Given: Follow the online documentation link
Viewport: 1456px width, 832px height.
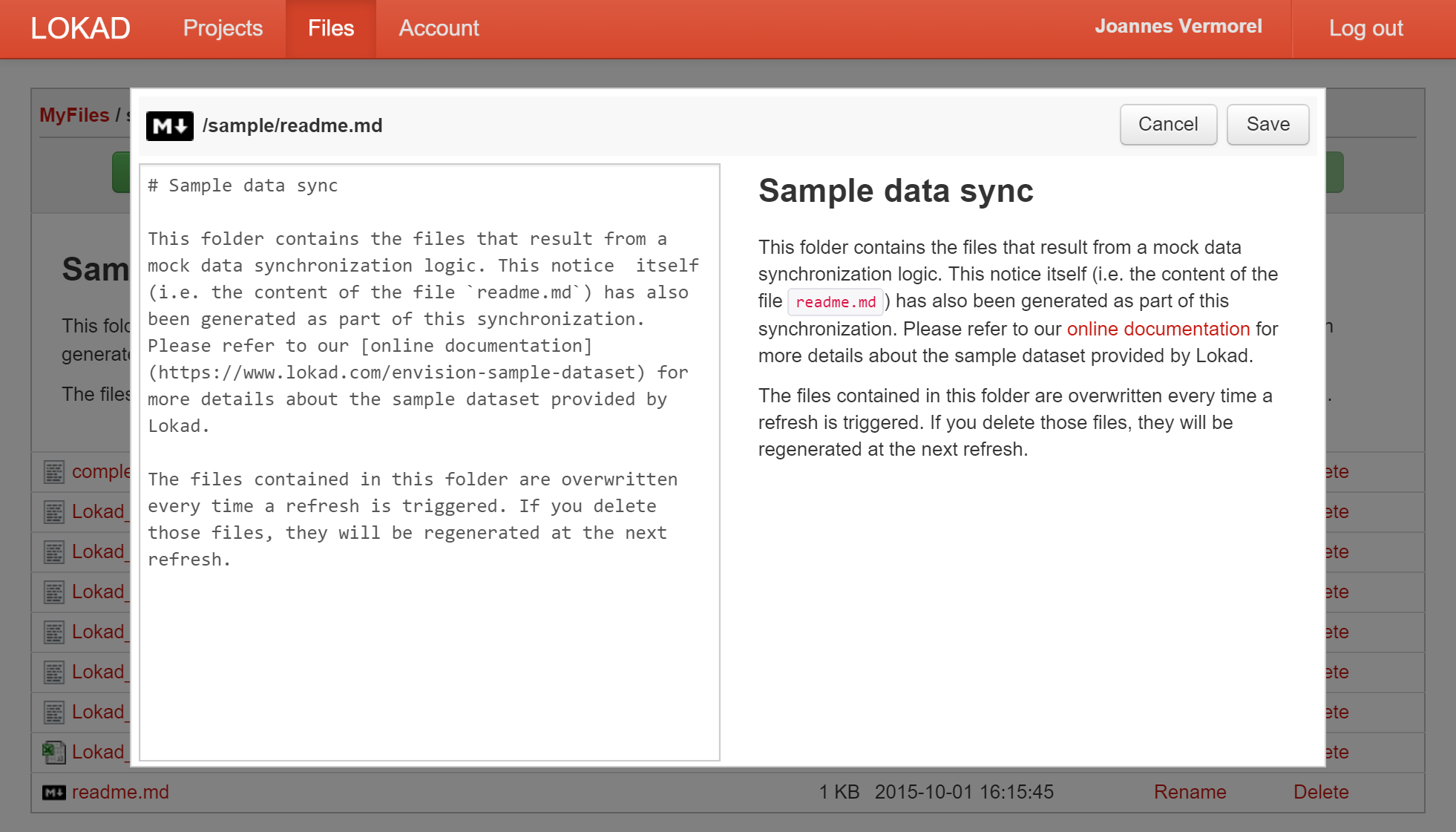Looking at the screenshot, I should (x=1158, y=329).
